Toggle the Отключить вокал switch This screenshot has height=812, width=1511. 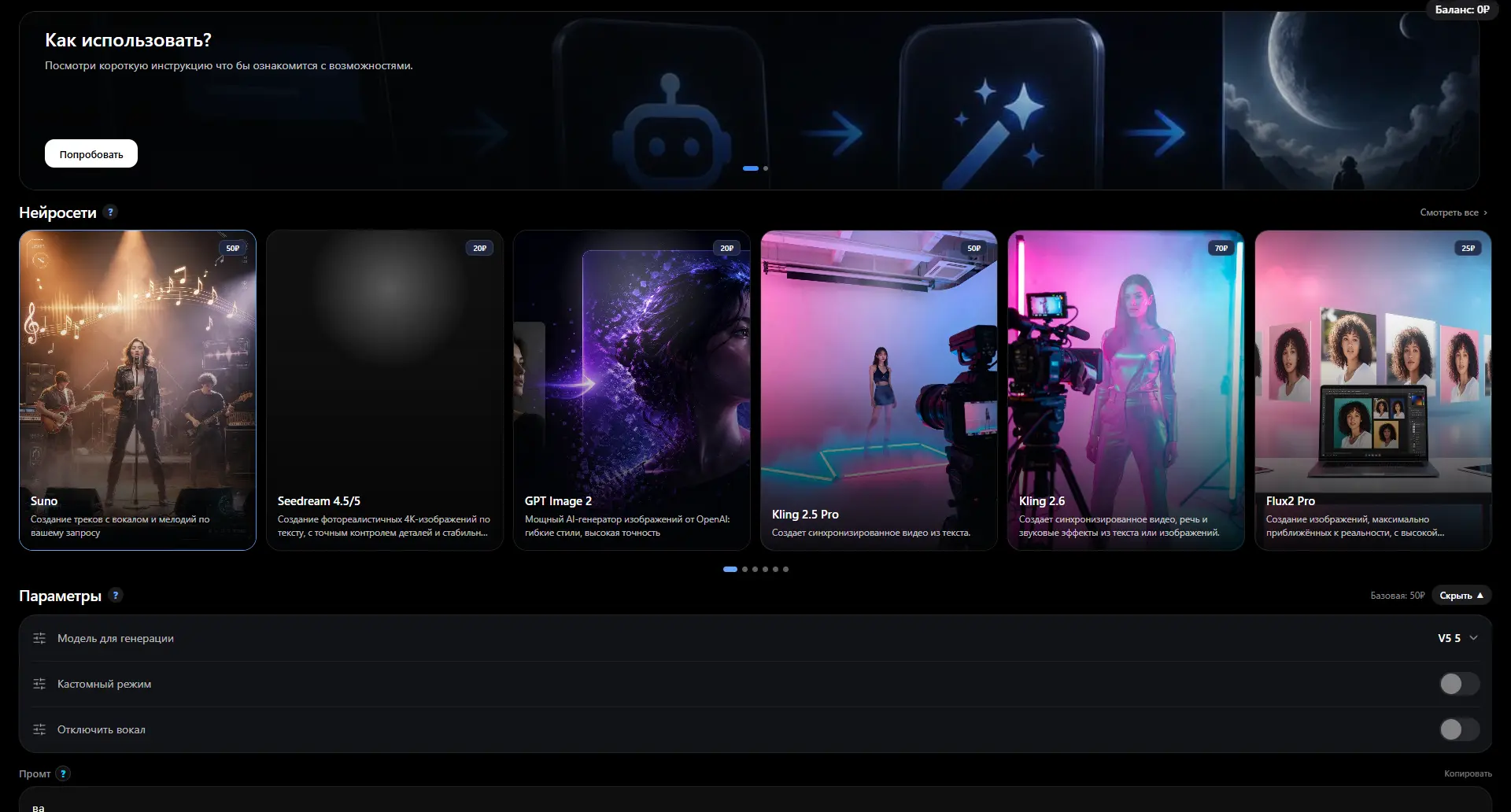[1459, 729]
